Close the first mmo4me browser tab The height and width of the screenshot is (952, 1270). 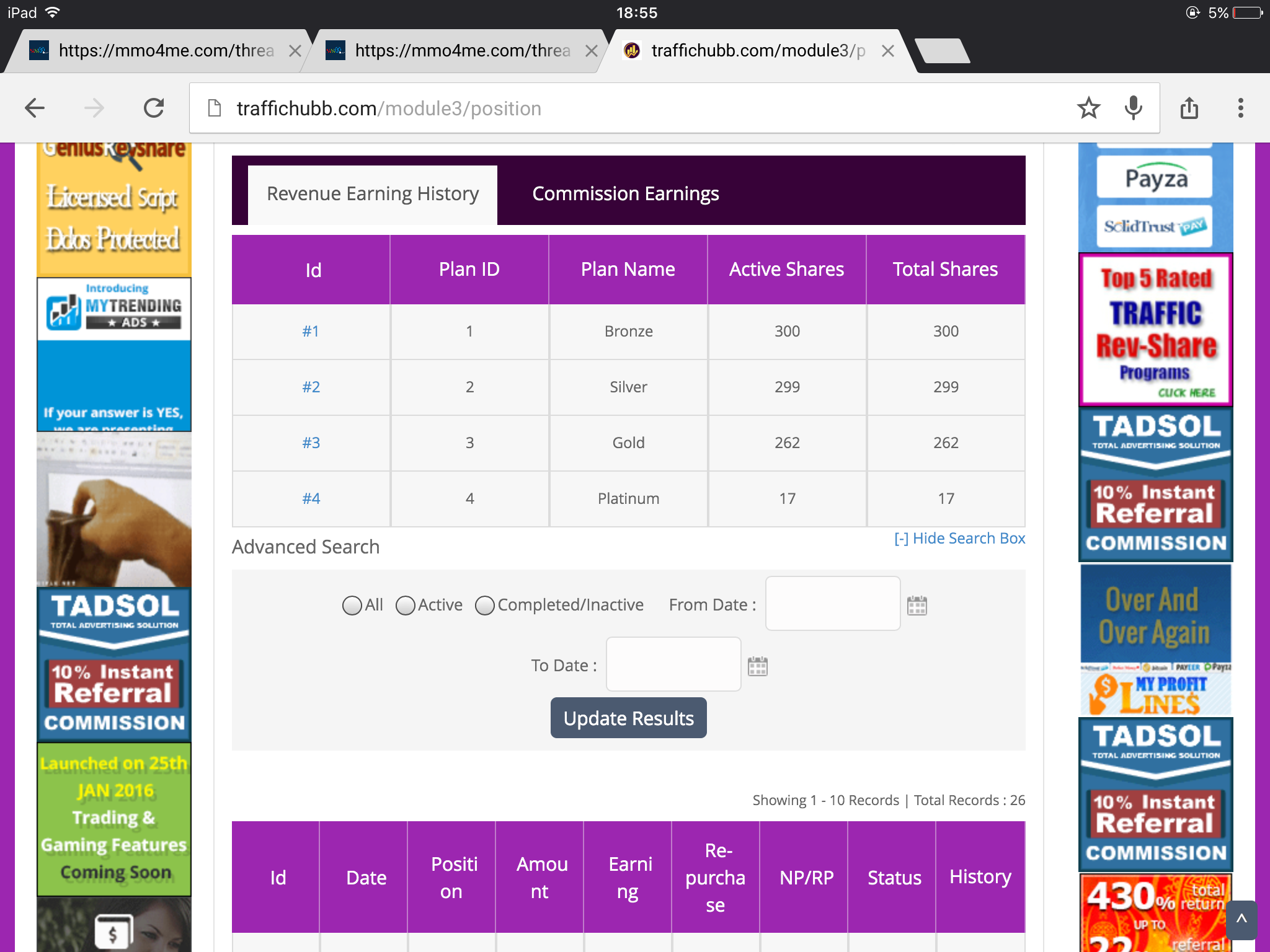[295, 51]
